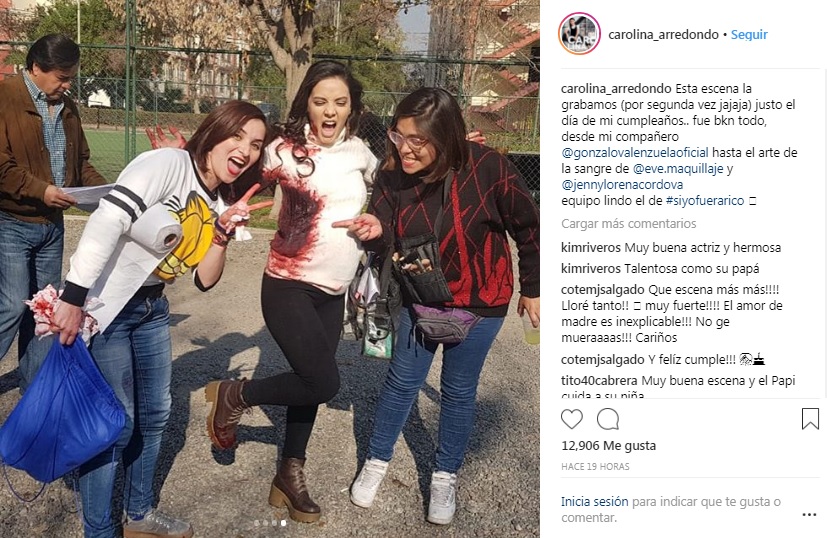This screenshot has width=827, height=538.
Task: Open carolina_arredondo profile picture
Action: tap(579, 34)
